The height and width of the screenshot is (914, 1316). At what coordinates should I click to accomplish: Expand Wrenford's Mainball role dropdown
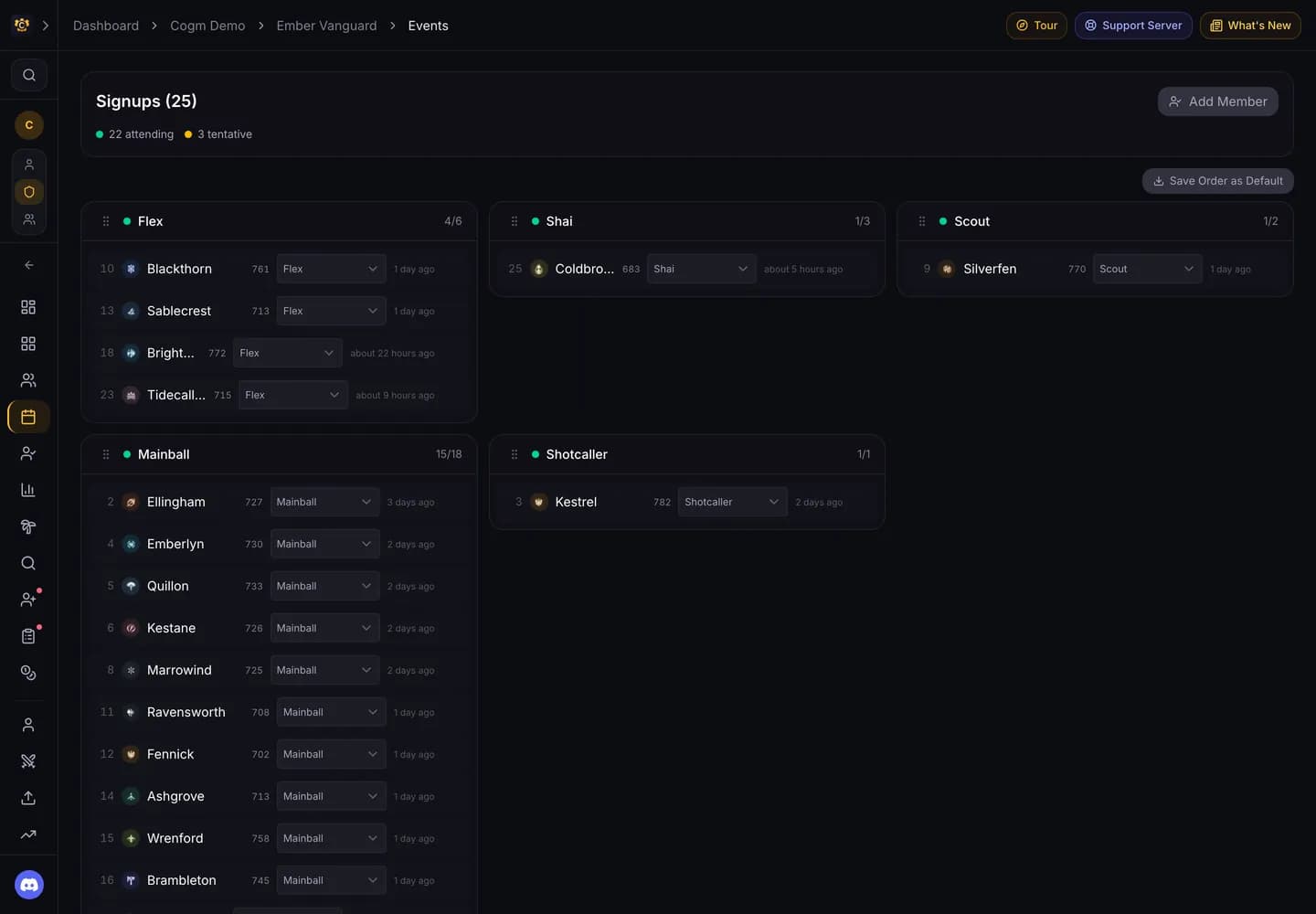pyautogui.click(x=331, y=838)
